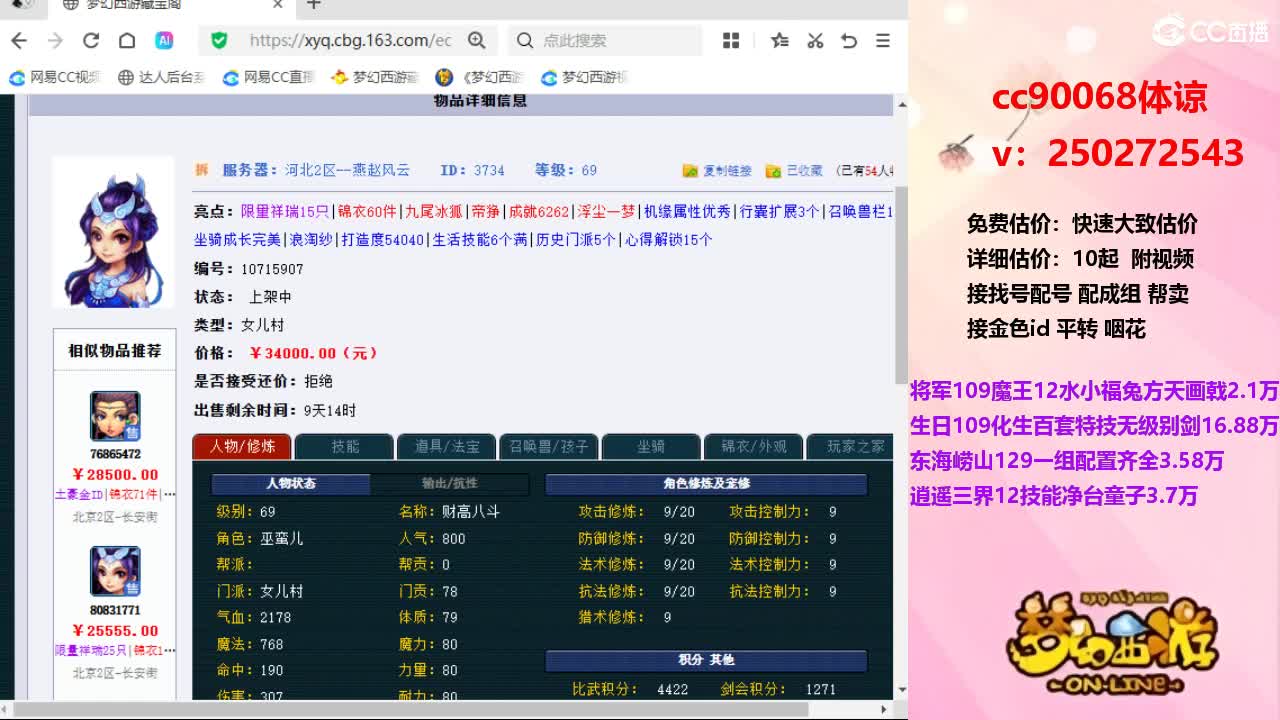Select the 坐骑 tab
Screen dimensions: 1280x720
pos(651,447)
